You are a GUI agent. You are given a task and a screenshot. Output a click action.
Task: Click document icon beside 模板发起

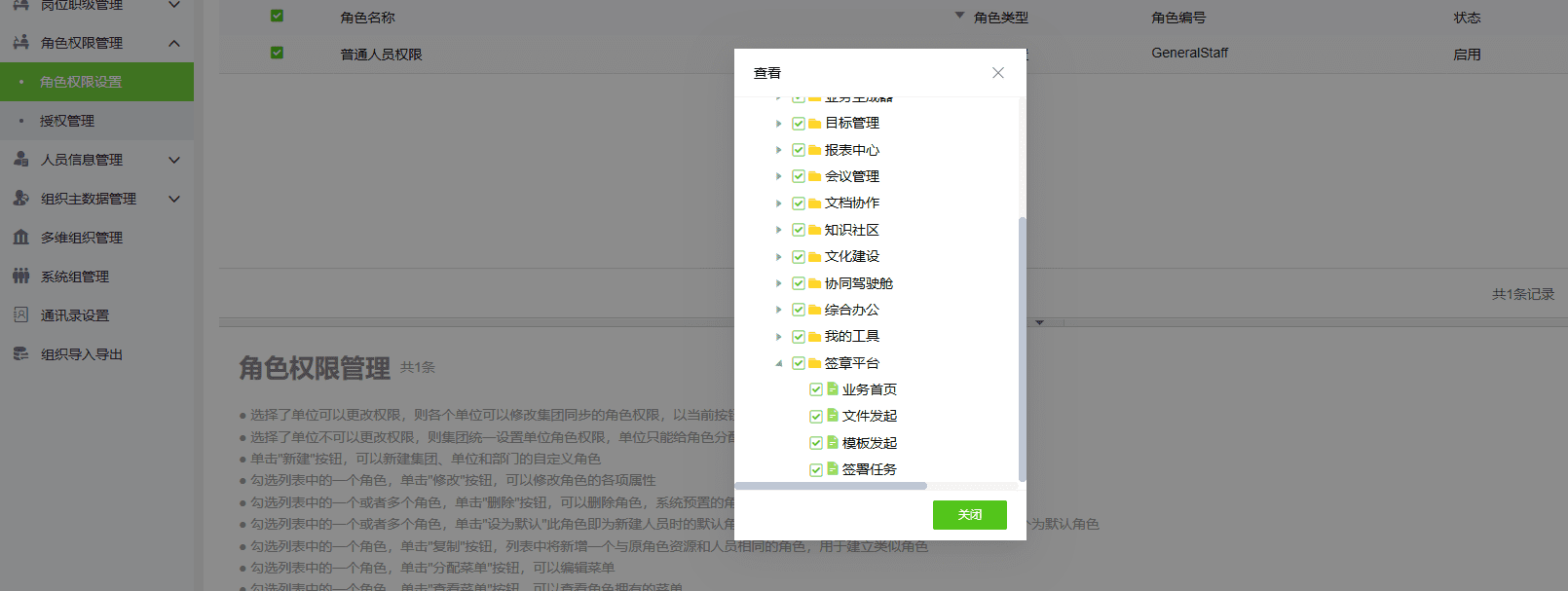833,442
